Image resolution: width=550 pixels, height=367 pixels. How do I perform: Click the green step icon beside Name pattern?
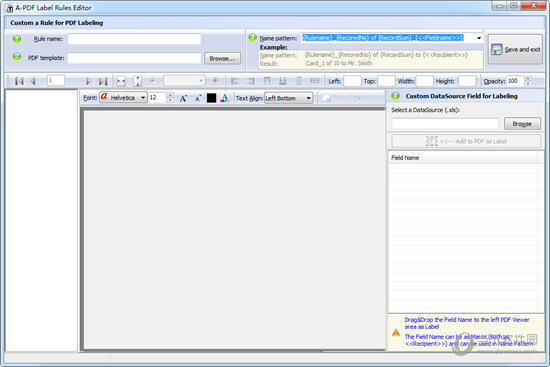(253, 37)
